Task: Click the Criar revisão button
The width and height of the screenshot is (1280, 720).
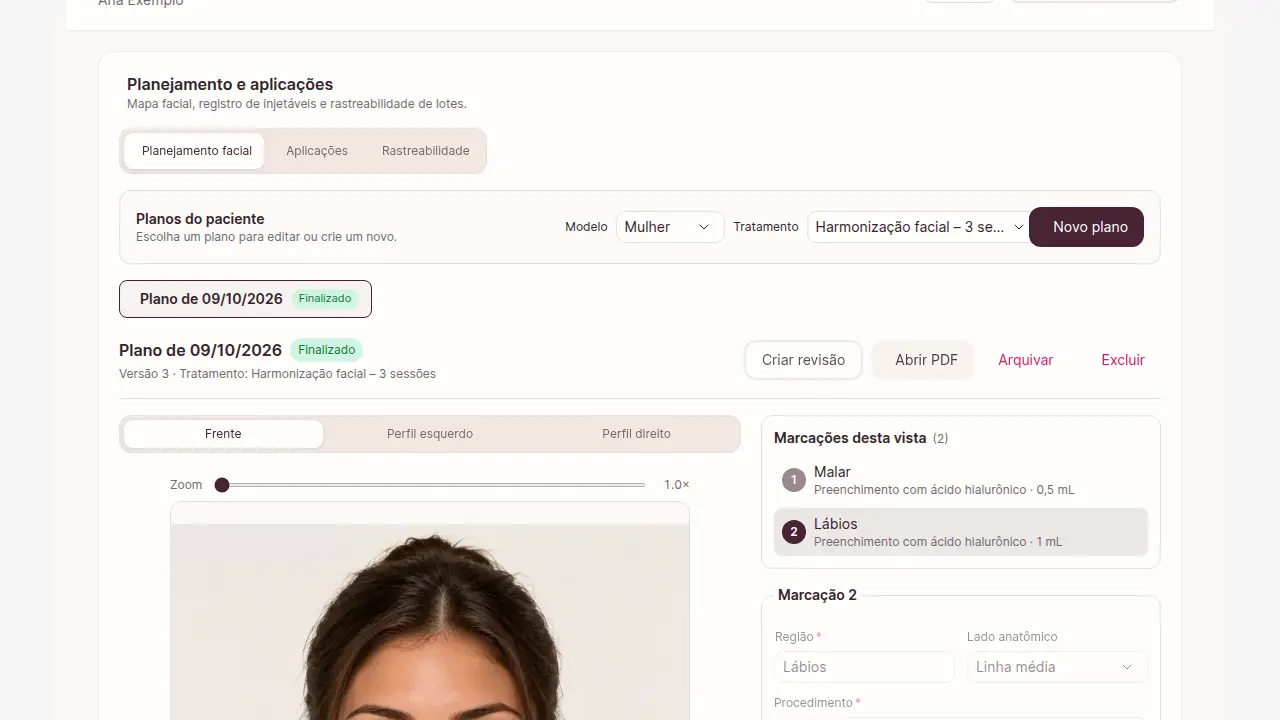Action: click(803, 360)
